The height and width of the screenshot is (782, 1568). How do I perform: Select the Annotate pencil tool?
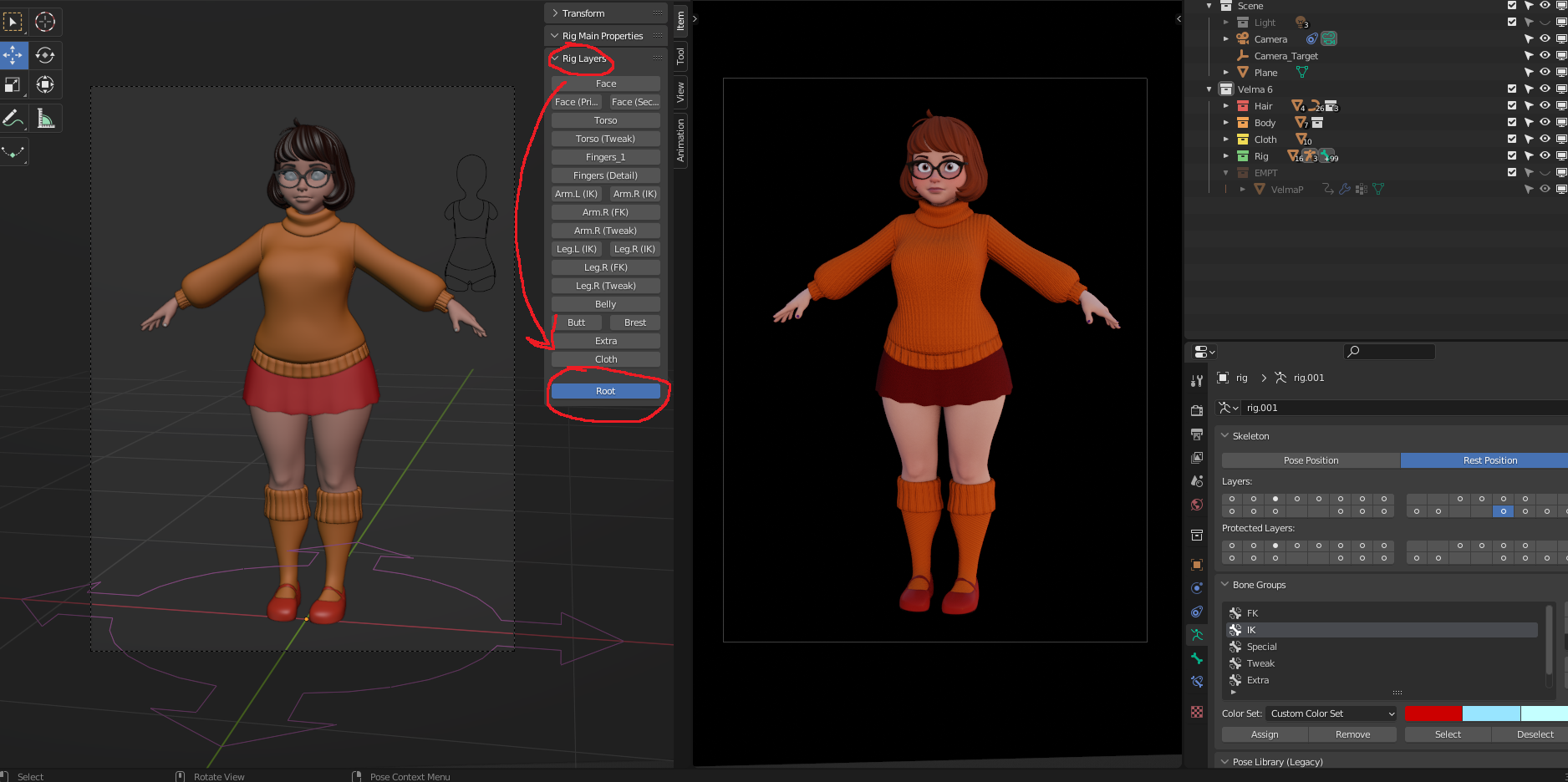pos(13,119)
